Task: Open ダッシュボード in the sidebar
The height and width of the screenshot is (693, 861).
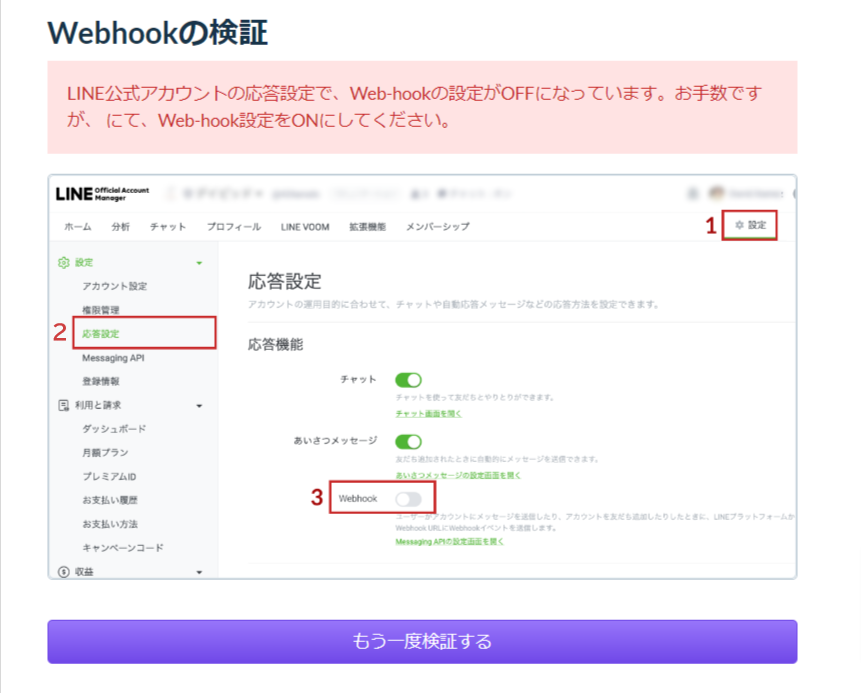Action: (114, 429)
